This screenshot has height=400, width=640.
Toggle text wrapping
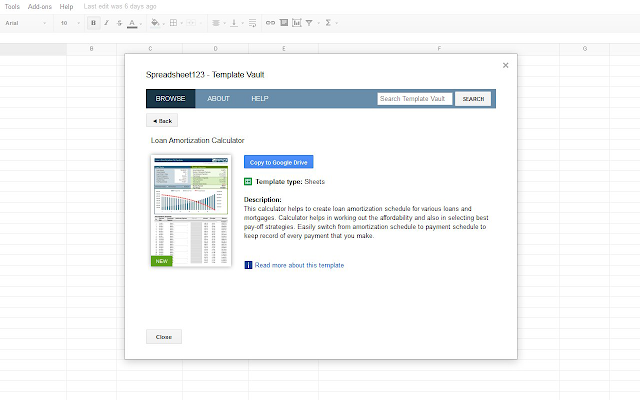click(252, 23)
